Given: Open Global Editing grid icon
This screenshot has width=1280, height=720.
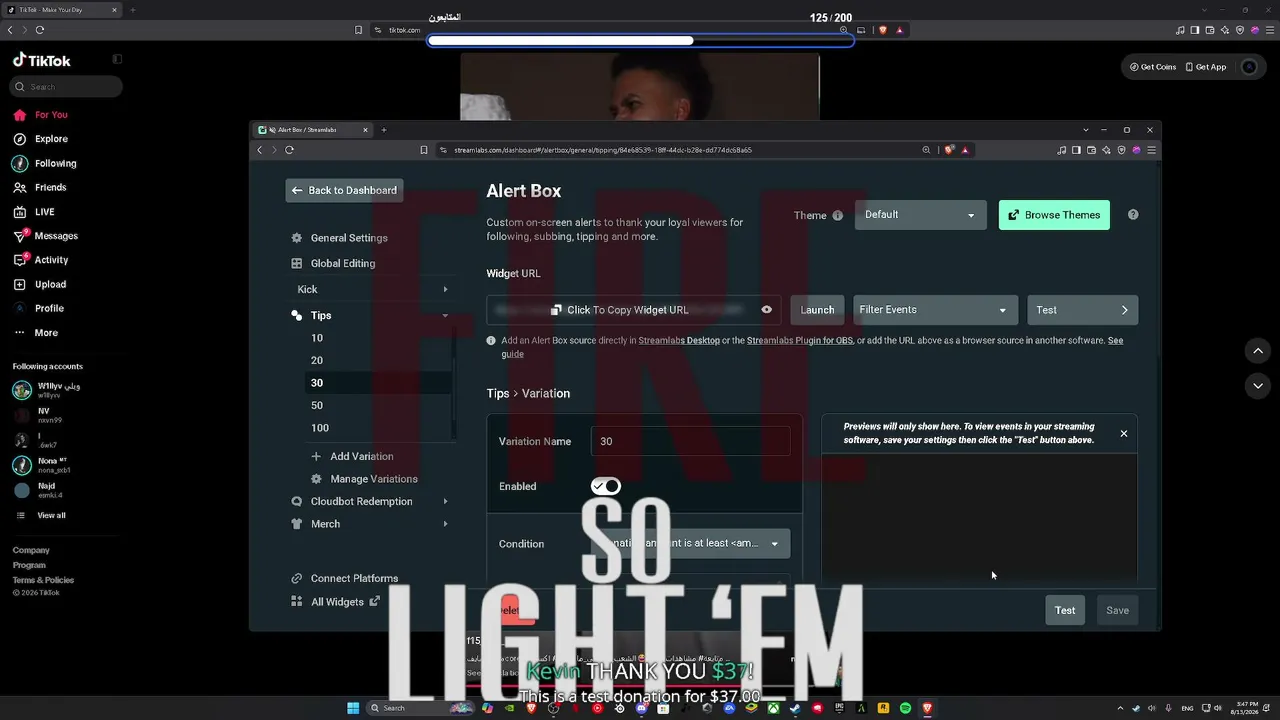Looking at the screenshot, I should pos(296,263).
